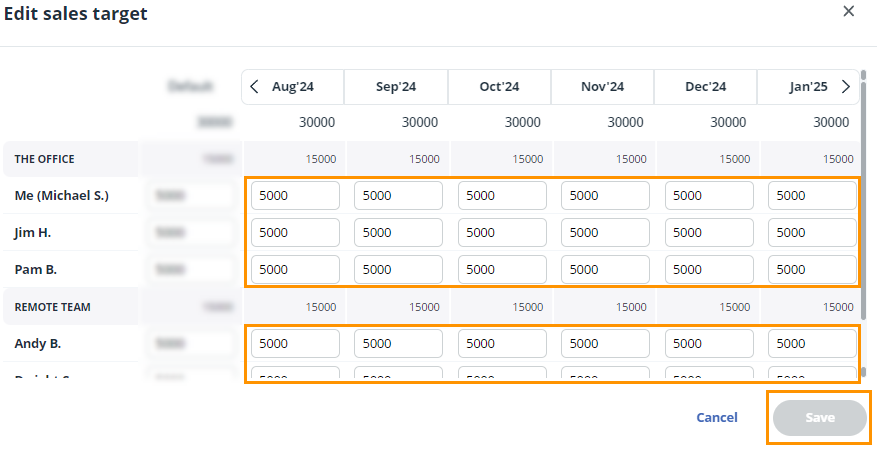Edit Michael S. Sep'24 target field

point(398,195)
